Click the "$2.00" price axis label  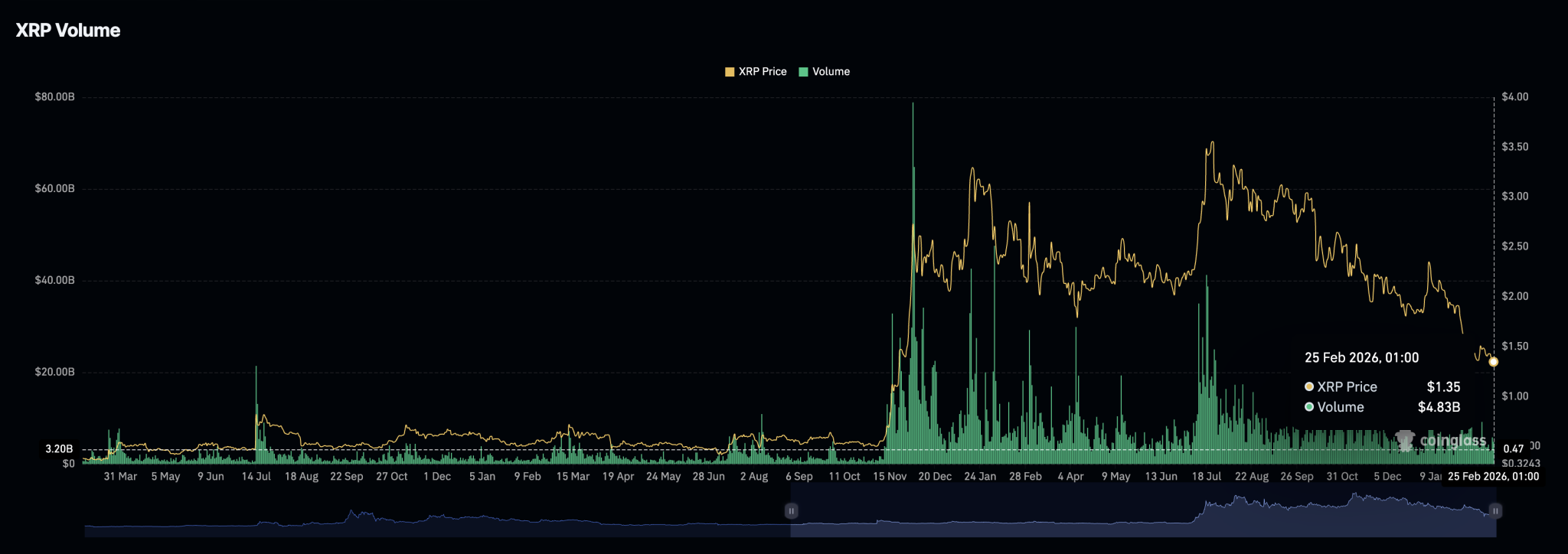(x=1514, y=296)
